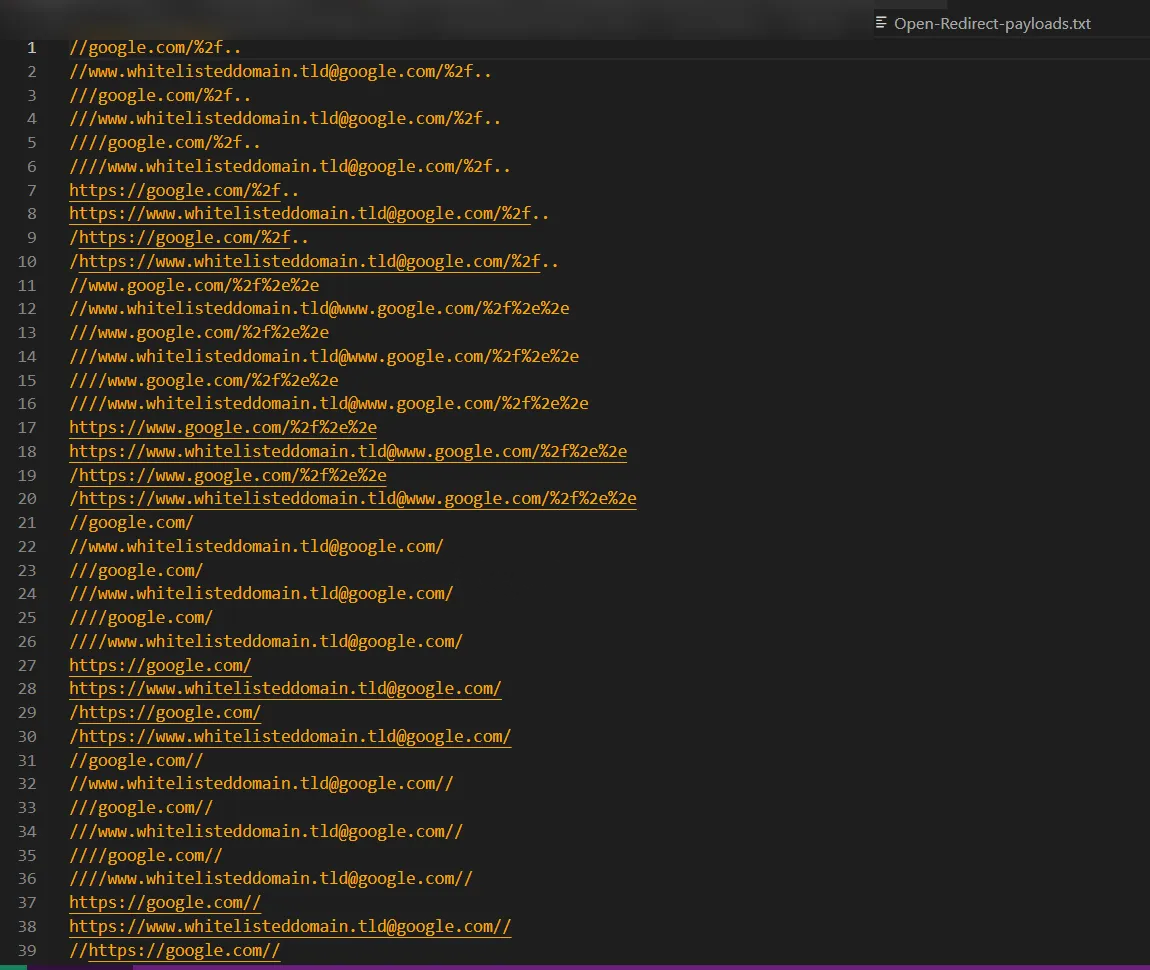Open link https://google.com/%2f on line 7

coord(175,191)
